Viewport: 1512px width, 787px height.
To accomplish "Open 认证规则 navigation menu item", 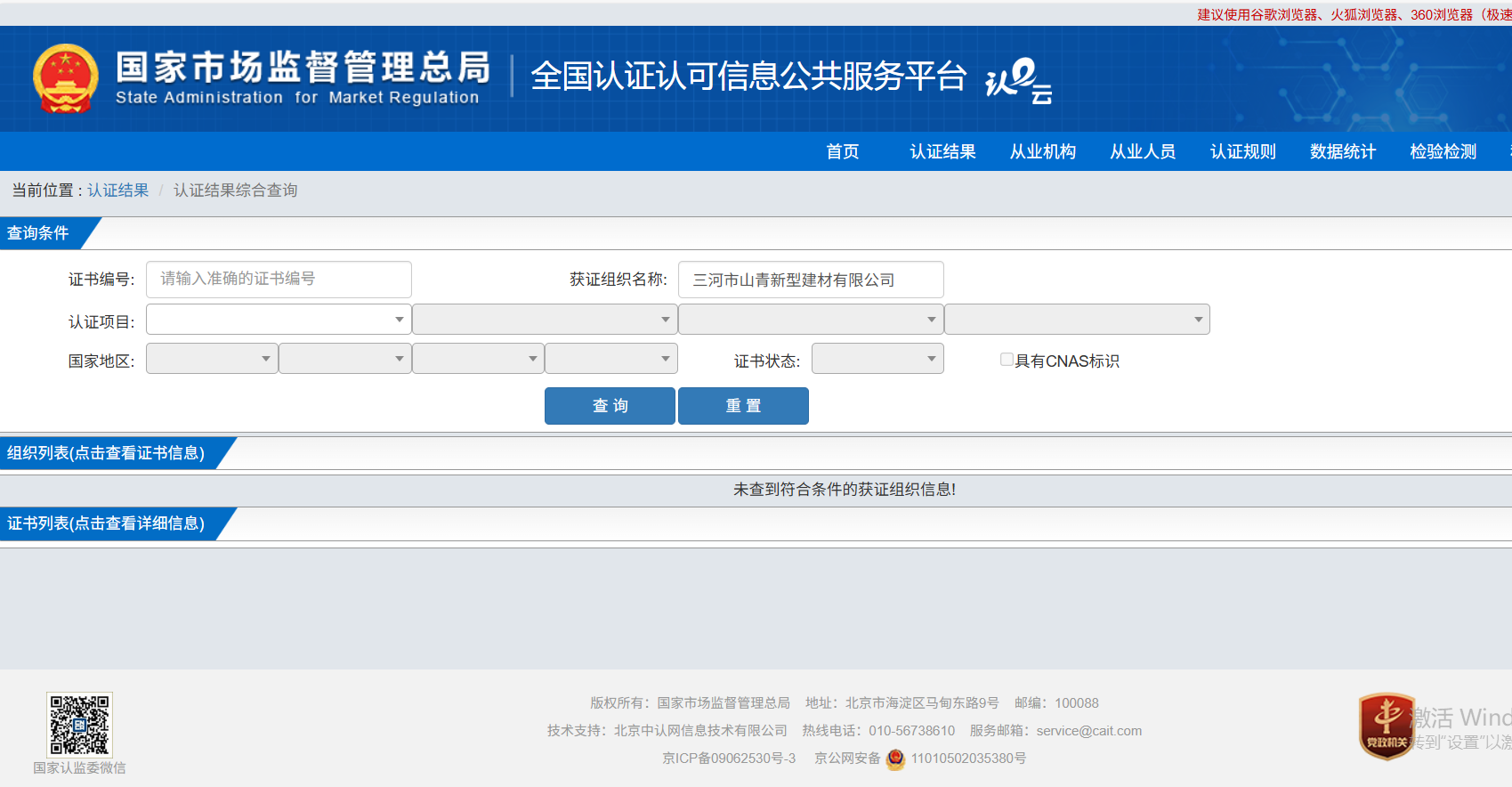I will (x=1242, y=152).
